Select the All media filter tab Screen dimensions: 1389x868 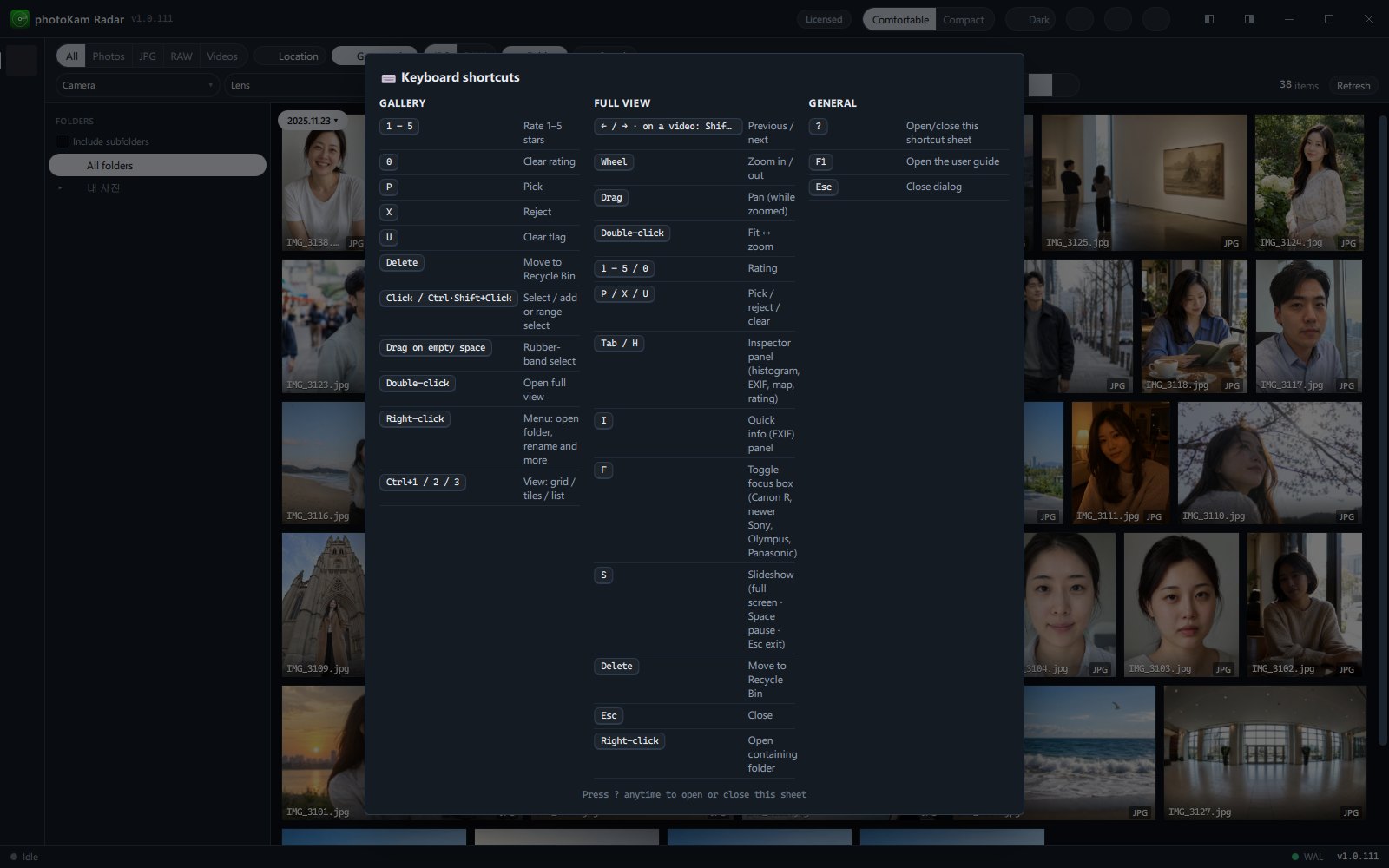[71, 56]
